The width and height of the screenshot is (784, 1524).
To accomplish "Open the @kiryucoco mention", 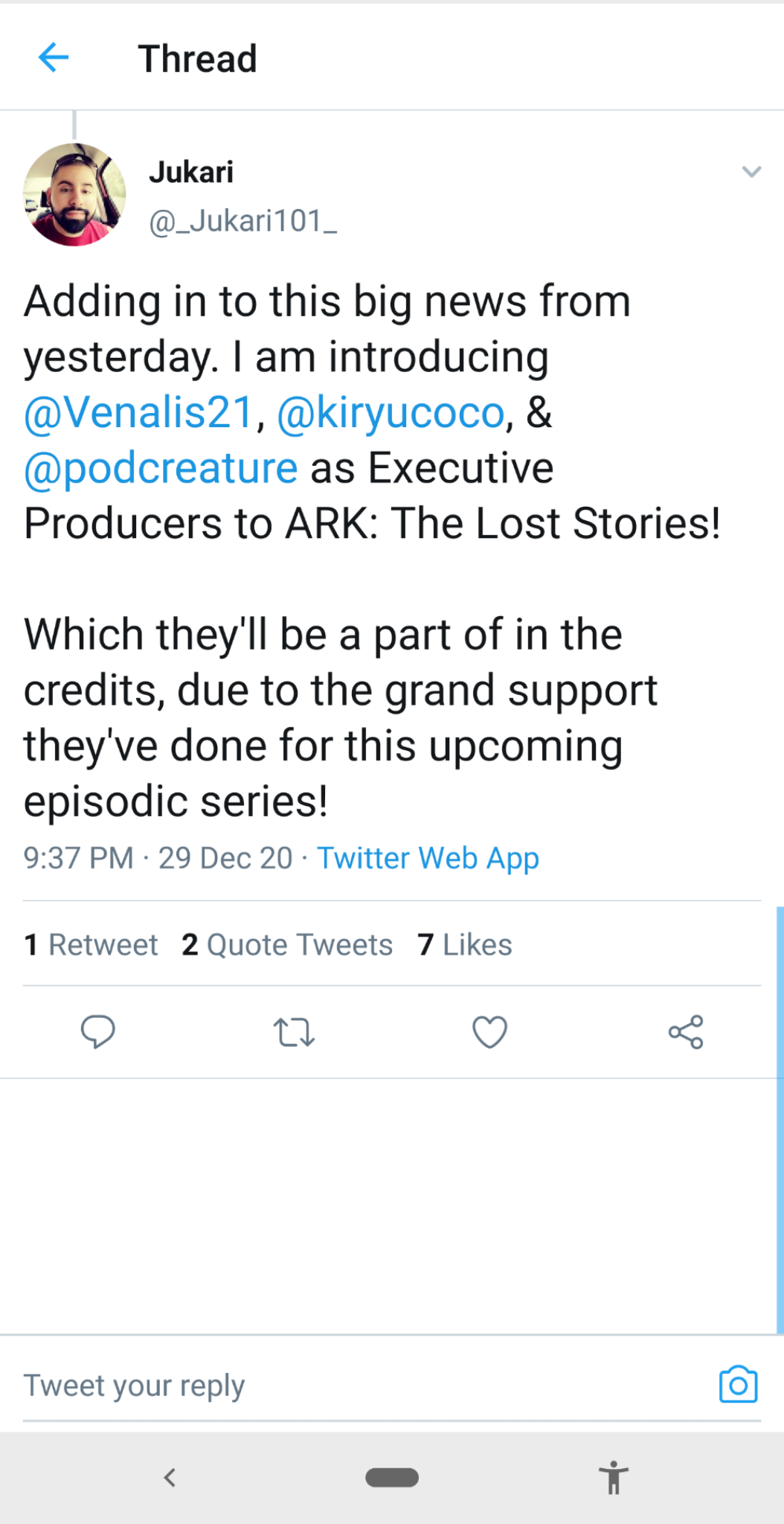I will [x=392, y=412].
